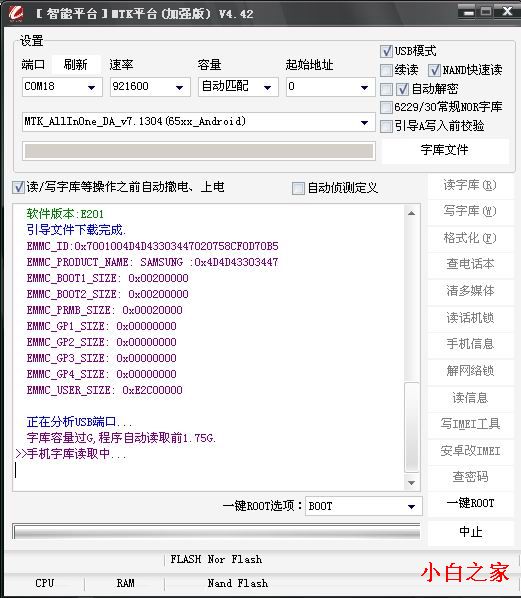Click the bottom progress bar

click(x=216, y=532)
